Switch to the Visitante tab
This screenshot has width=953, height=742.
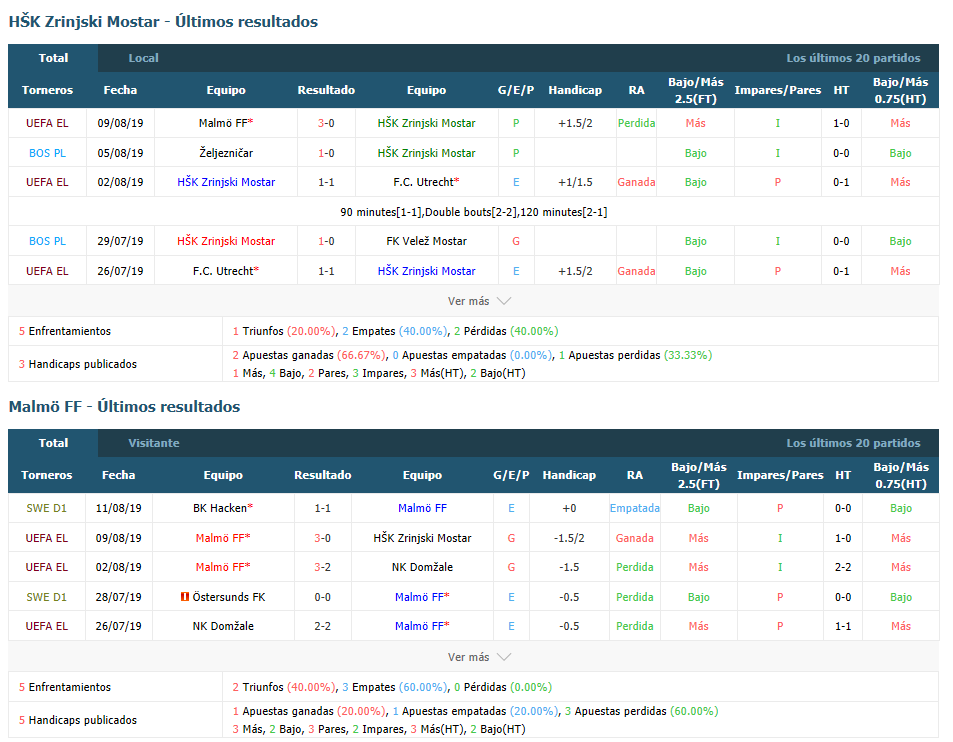pos(154,443)
